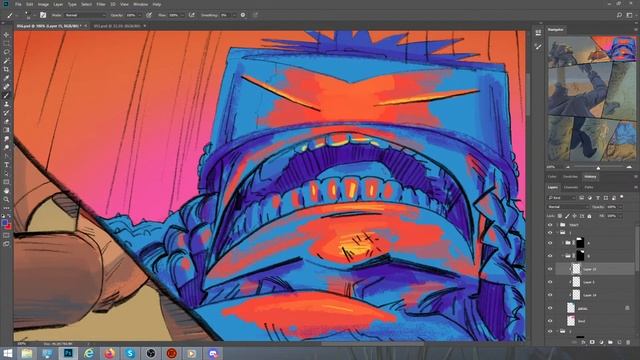Open File Explorer from taskbar
This screenshot has width=640, height=360.
[27, 353]
